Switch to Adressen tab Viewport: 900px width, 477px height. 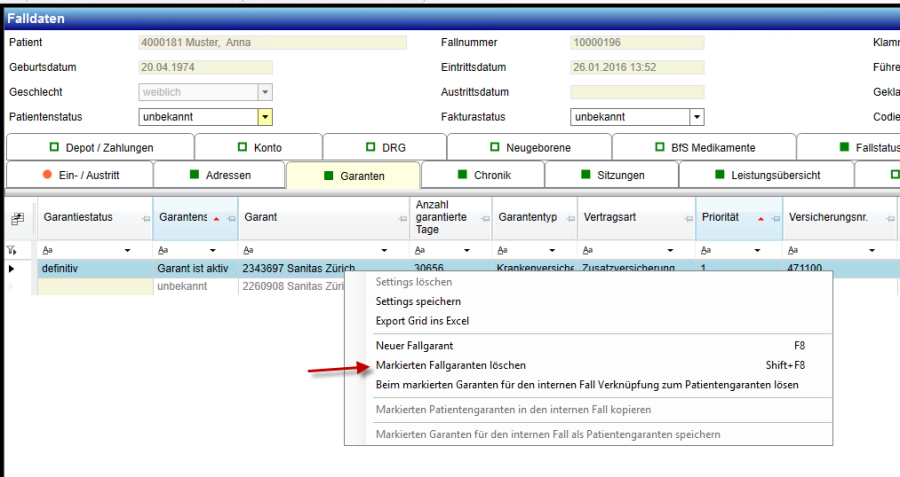219,175
